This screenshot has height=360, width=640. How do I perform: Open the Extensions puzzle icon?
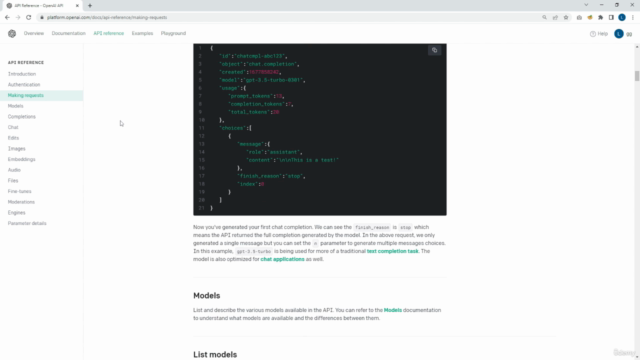pyautogui.click(x=600, y=18)
